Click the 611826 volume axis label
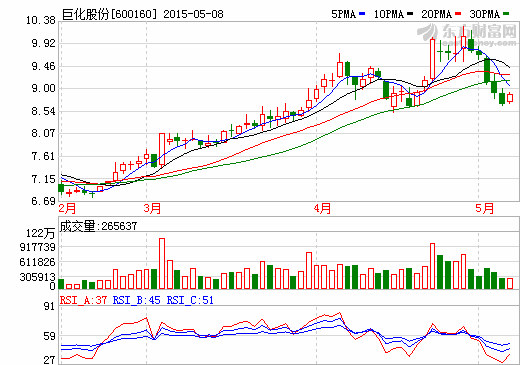Viewport: 520px width, 365px height. click(x=38, y=262)
